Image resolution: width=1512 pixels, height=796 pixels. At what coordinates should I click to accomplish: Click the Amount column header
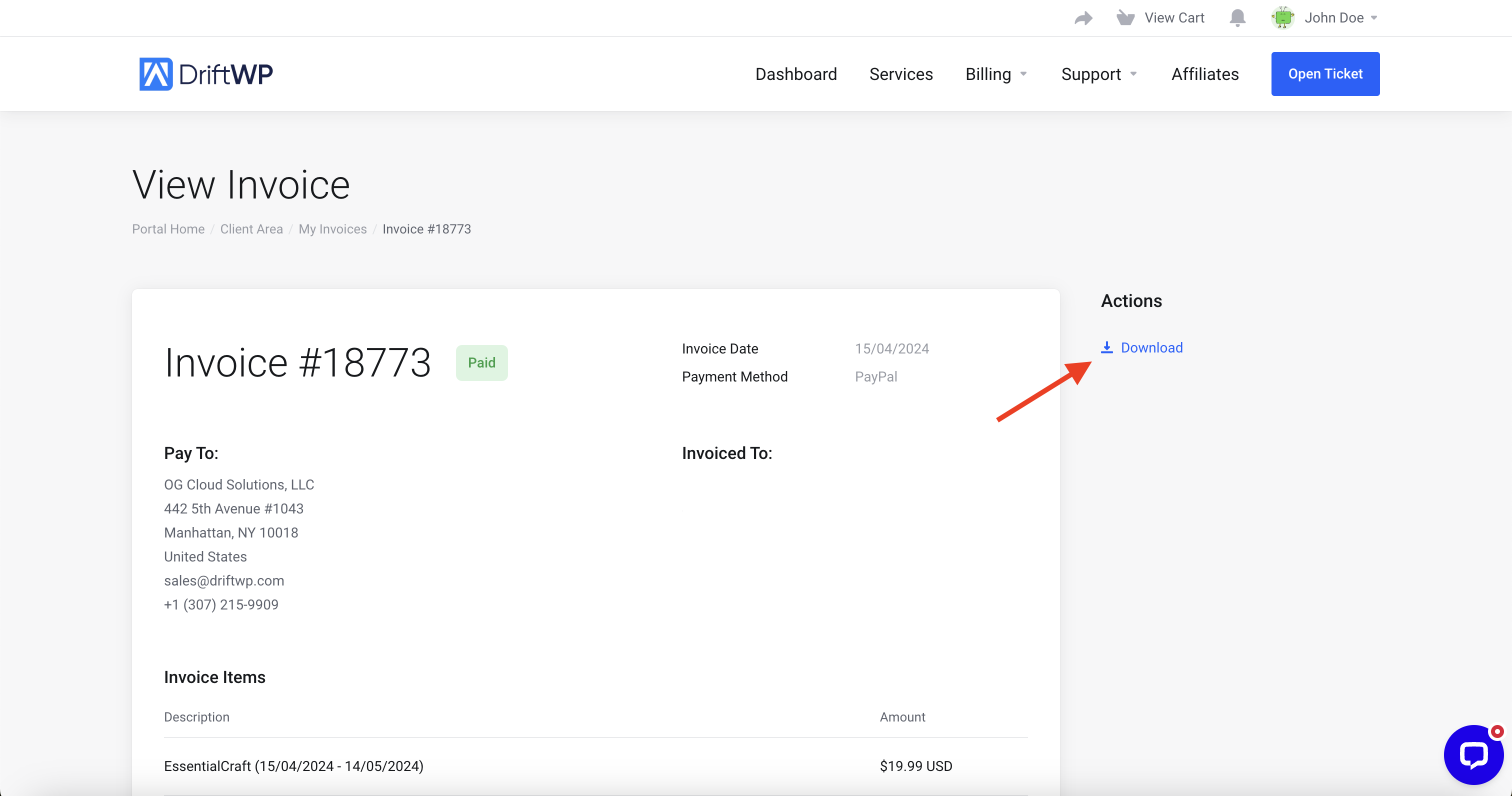click(x=902, y=717)
